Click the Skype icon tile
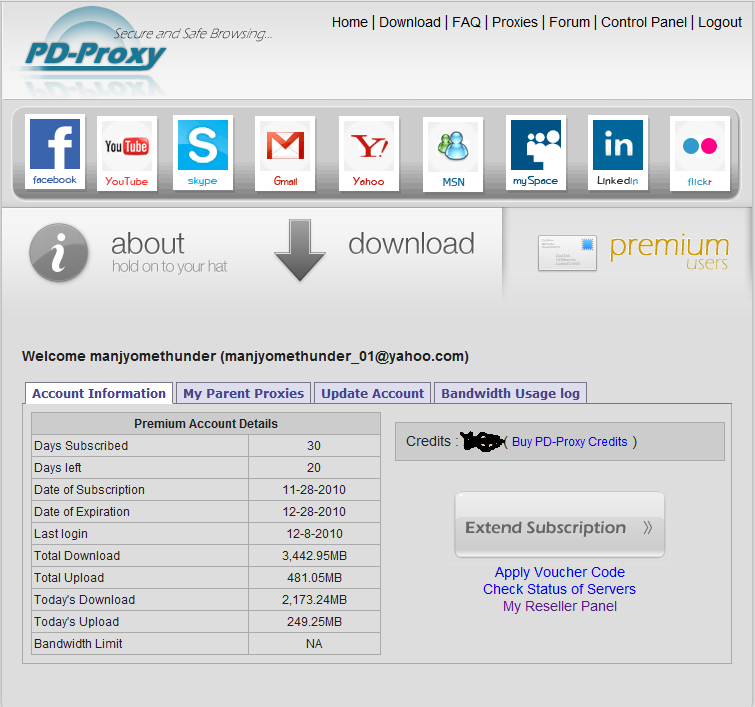The height and width of the screenshot is (707, 755). [203, 152]
